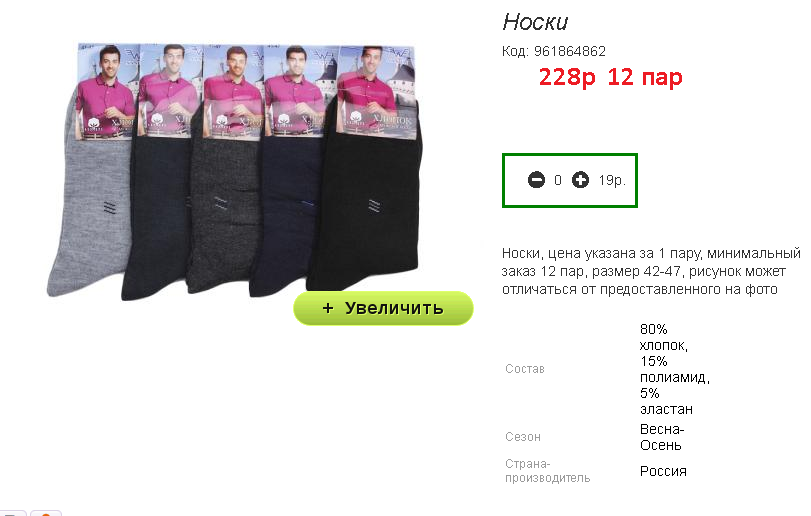
Task: Click the red 228р 12 пар price
Action: pos(610,78)
